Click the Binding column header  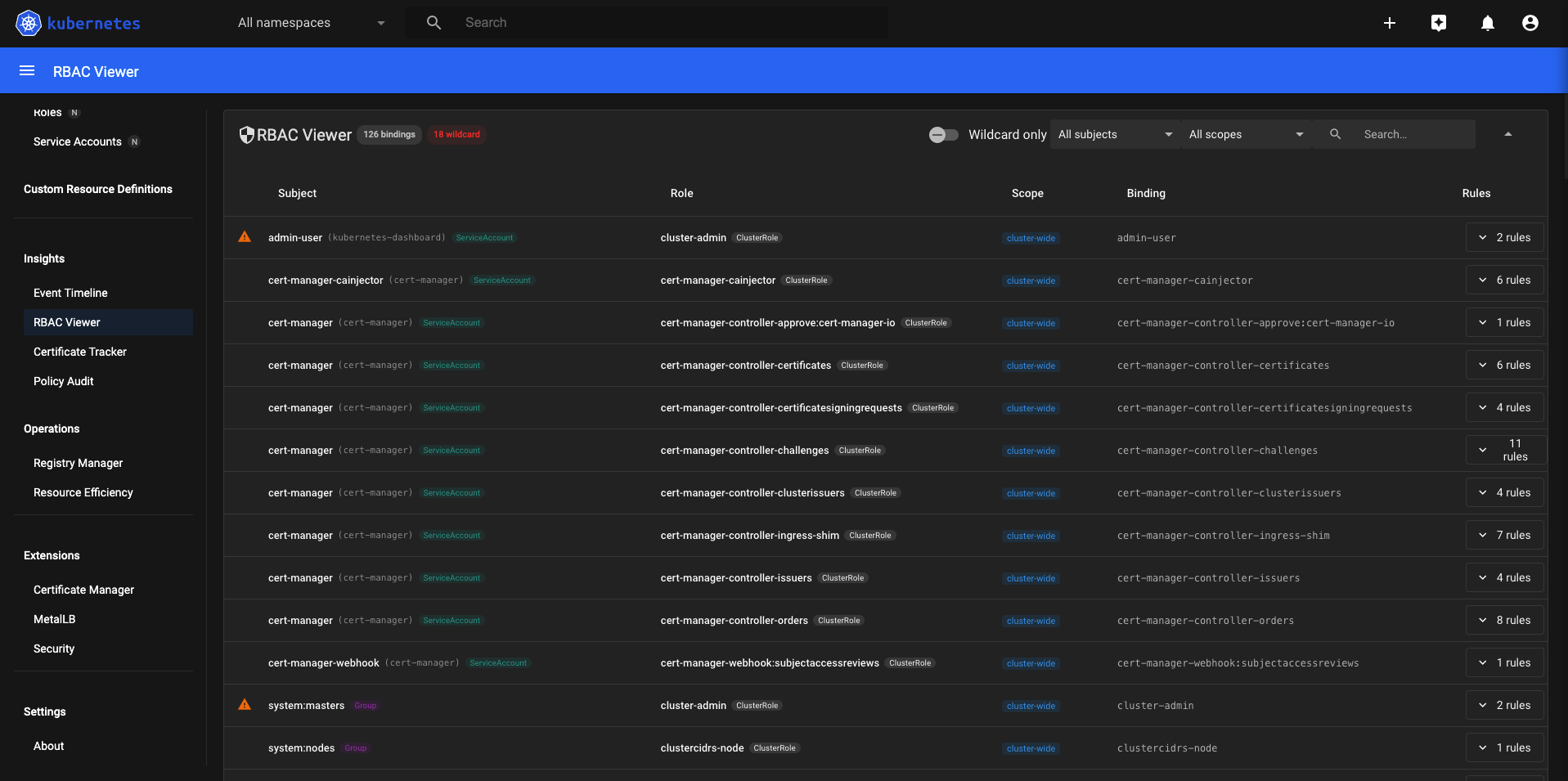pos(1146,193)
